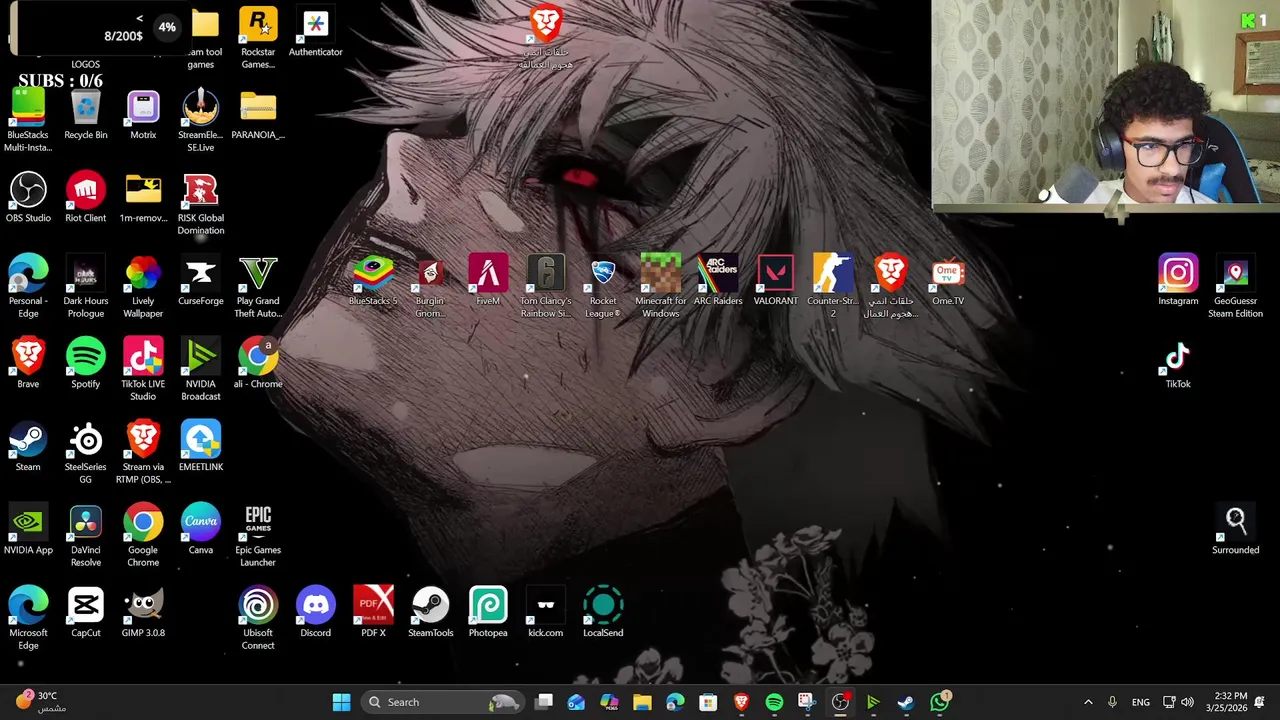1280x720 pixels.
Task: Open Instagram desktop shortcut
Action: (1178, 280)
